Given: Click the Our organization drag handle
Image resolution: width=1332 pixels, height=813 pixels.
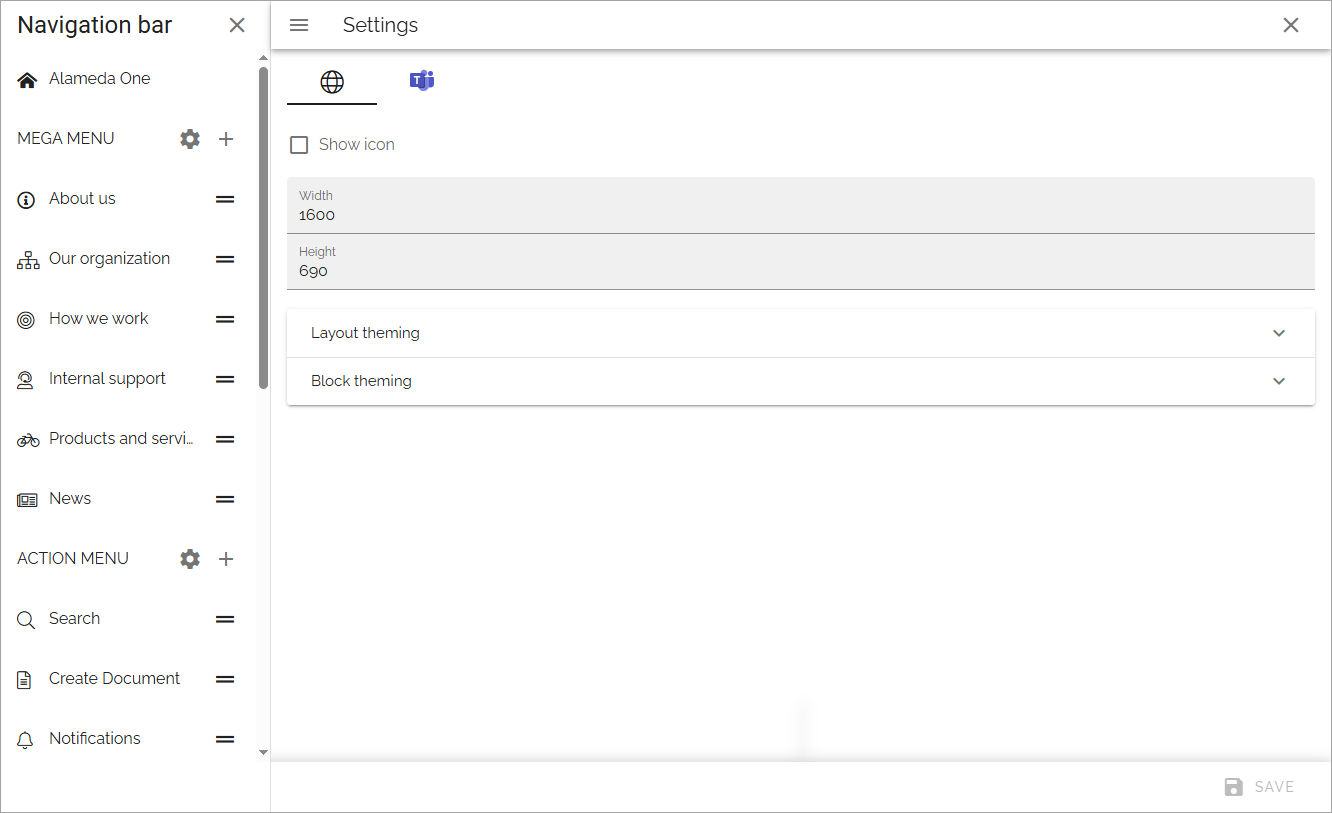Looking at the screenshot, I should click(x=225, y=259).
